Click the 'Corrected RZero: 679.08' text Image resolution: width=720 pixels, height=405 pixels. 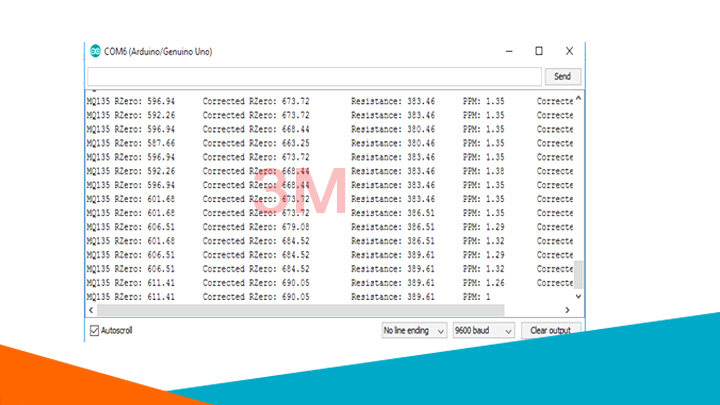(256, 227)
